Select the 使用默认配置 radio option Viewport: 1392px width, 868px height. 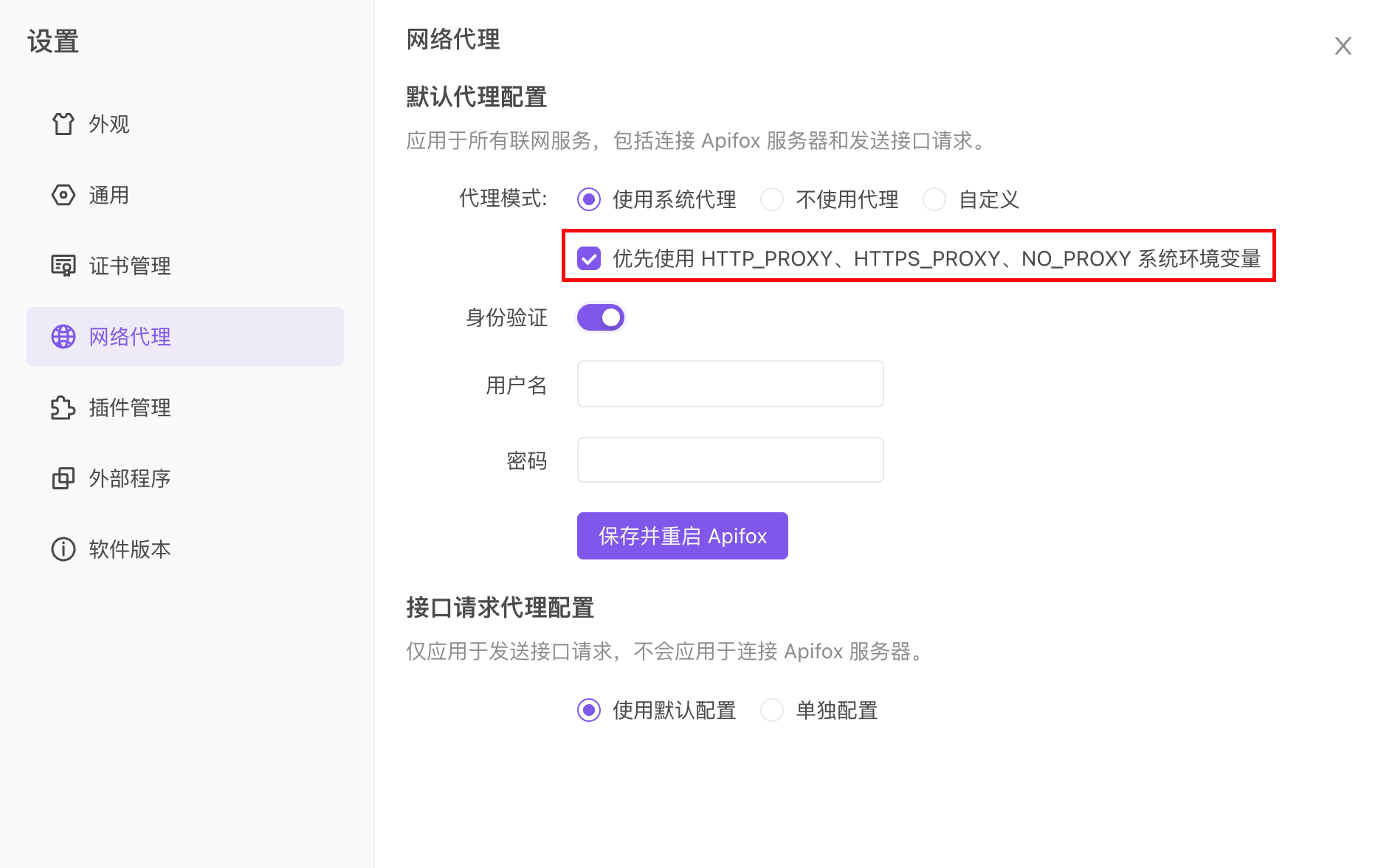[x=589, y=710]
